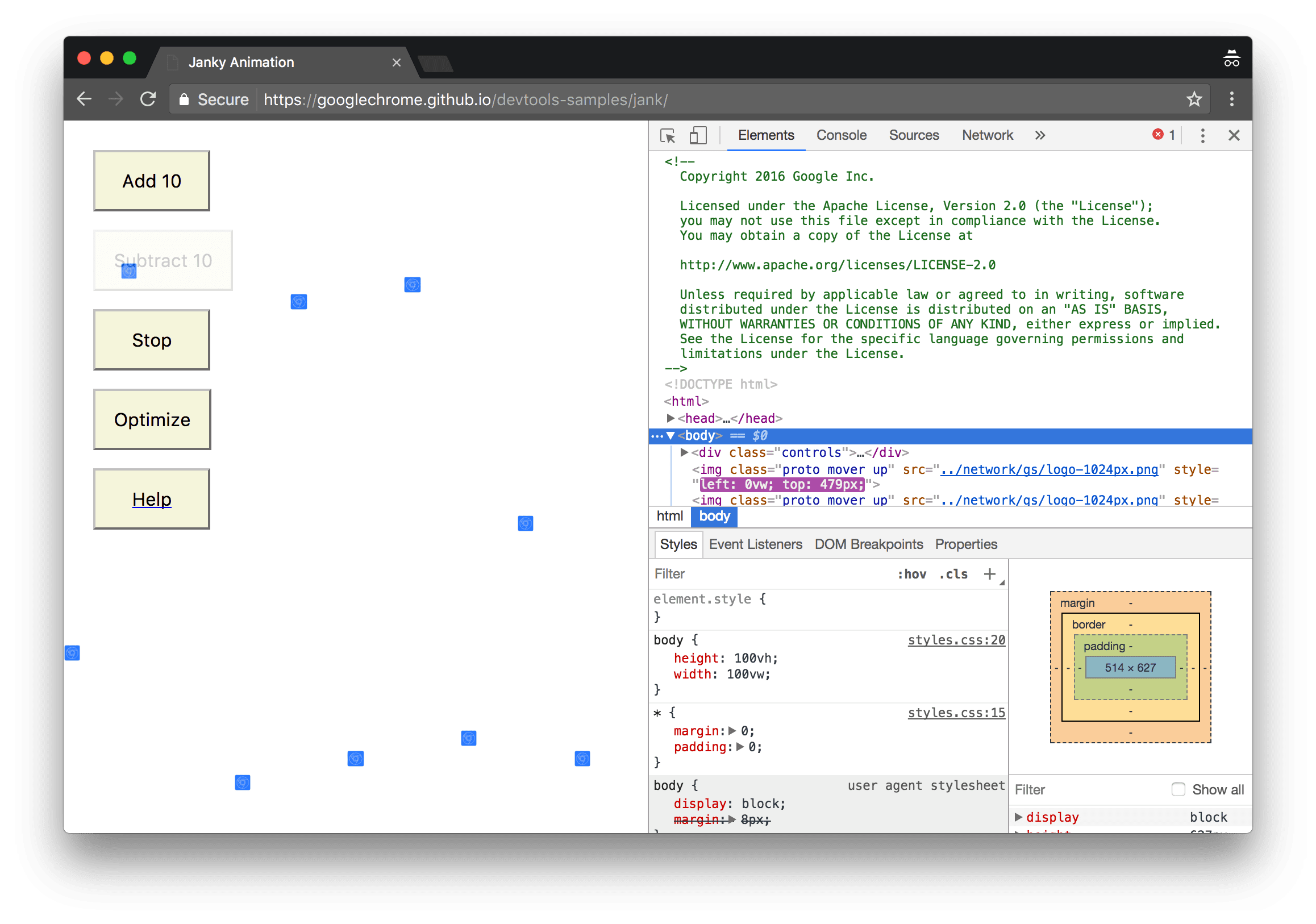
Task: Click the Console panel icon
Action: pos(842,135)
